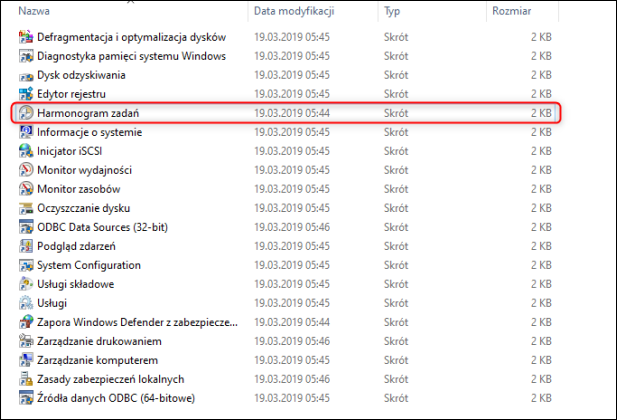The width and height of the screenshot is (617, 420).
Task: Click the name Monitor wydajności
Action: 84,170
